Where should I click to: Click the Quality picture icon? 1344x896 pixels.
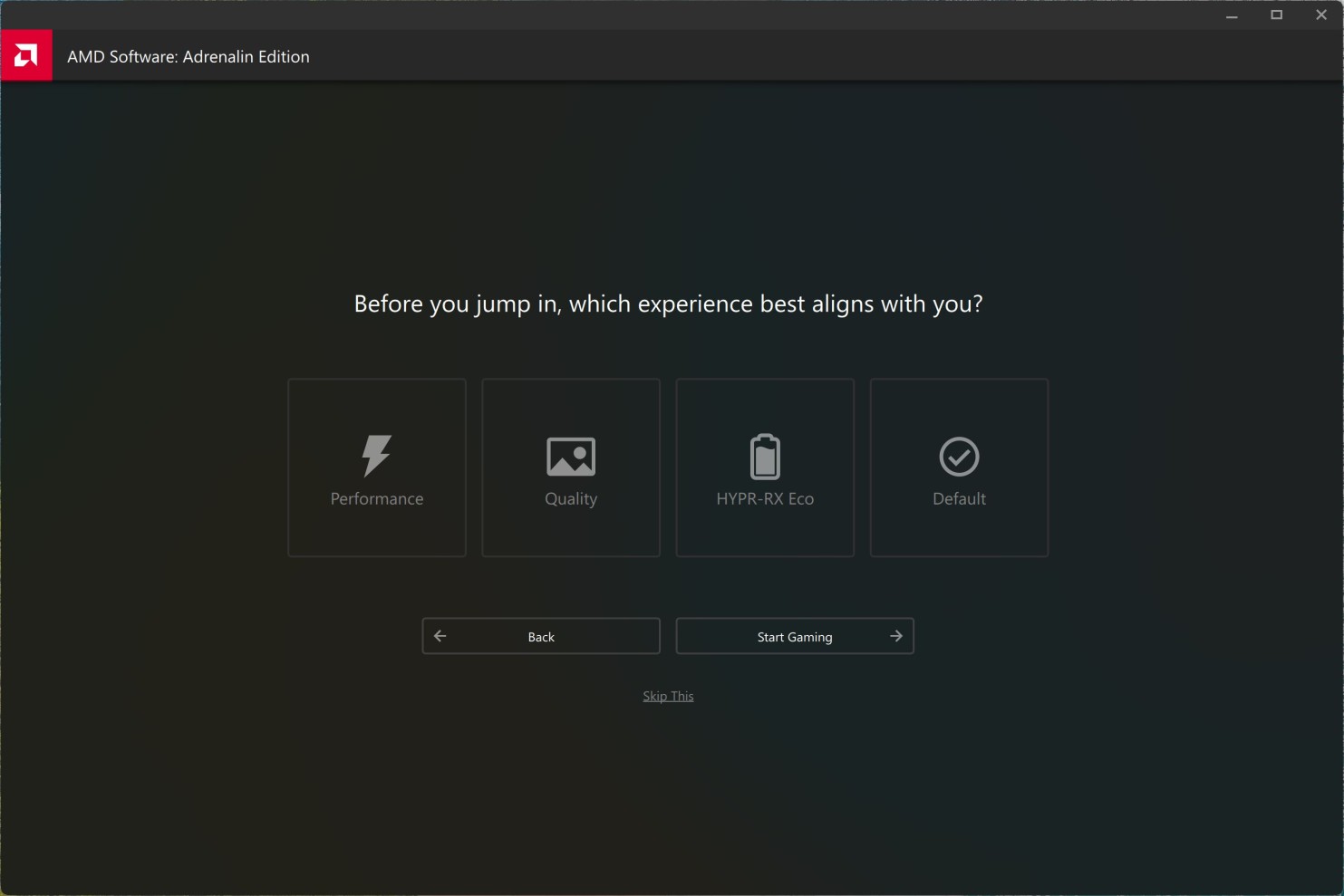570,456
